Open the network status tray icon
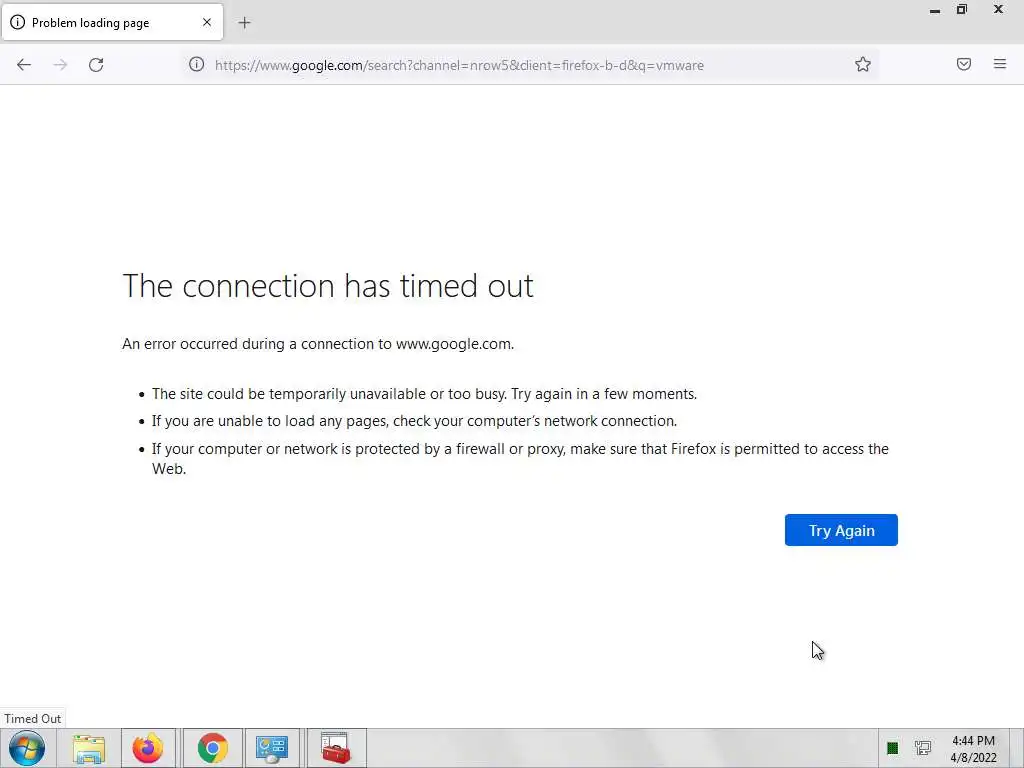 point(923,748)
